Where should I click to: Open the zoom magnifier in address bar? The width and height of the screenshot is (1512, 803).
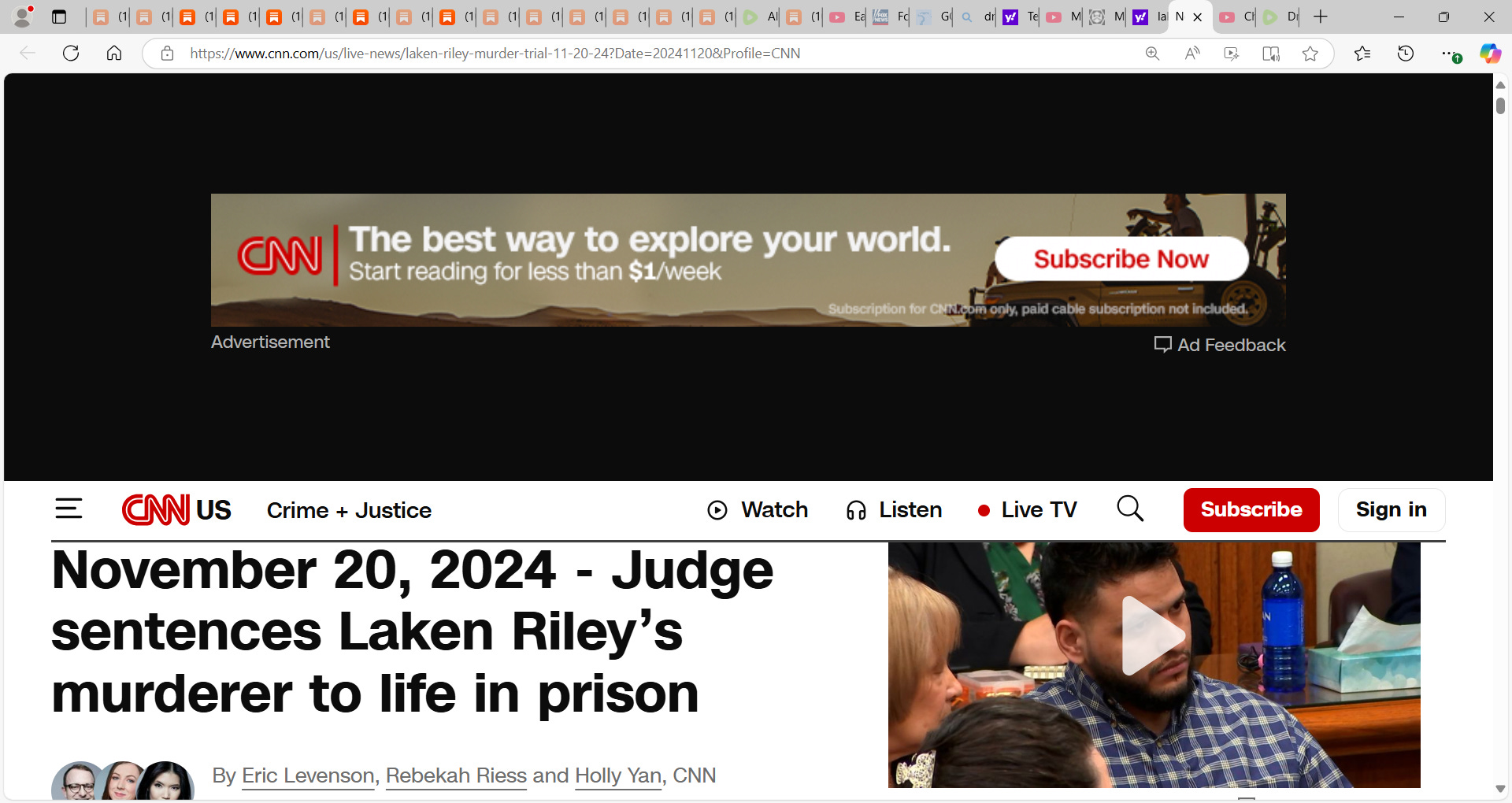click(x=1152, y=53)
